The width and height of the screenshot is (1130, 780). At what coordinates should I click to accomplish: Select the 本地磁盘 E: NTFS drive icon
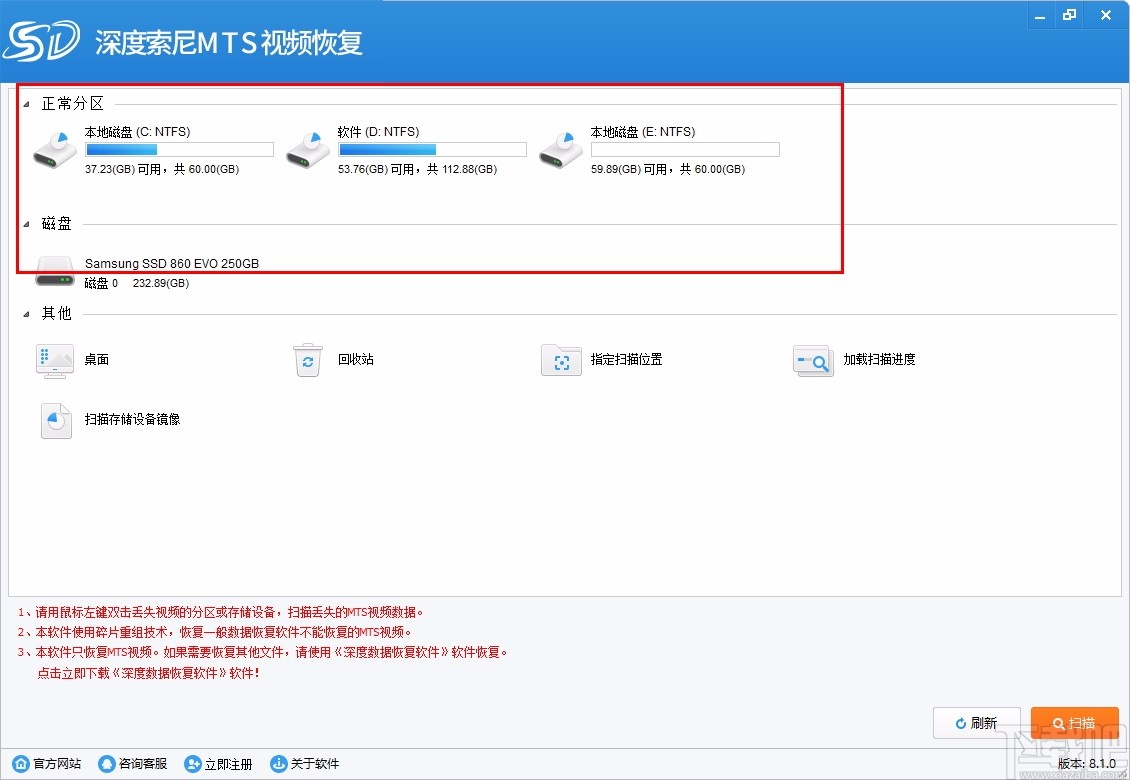click(559, 148)
